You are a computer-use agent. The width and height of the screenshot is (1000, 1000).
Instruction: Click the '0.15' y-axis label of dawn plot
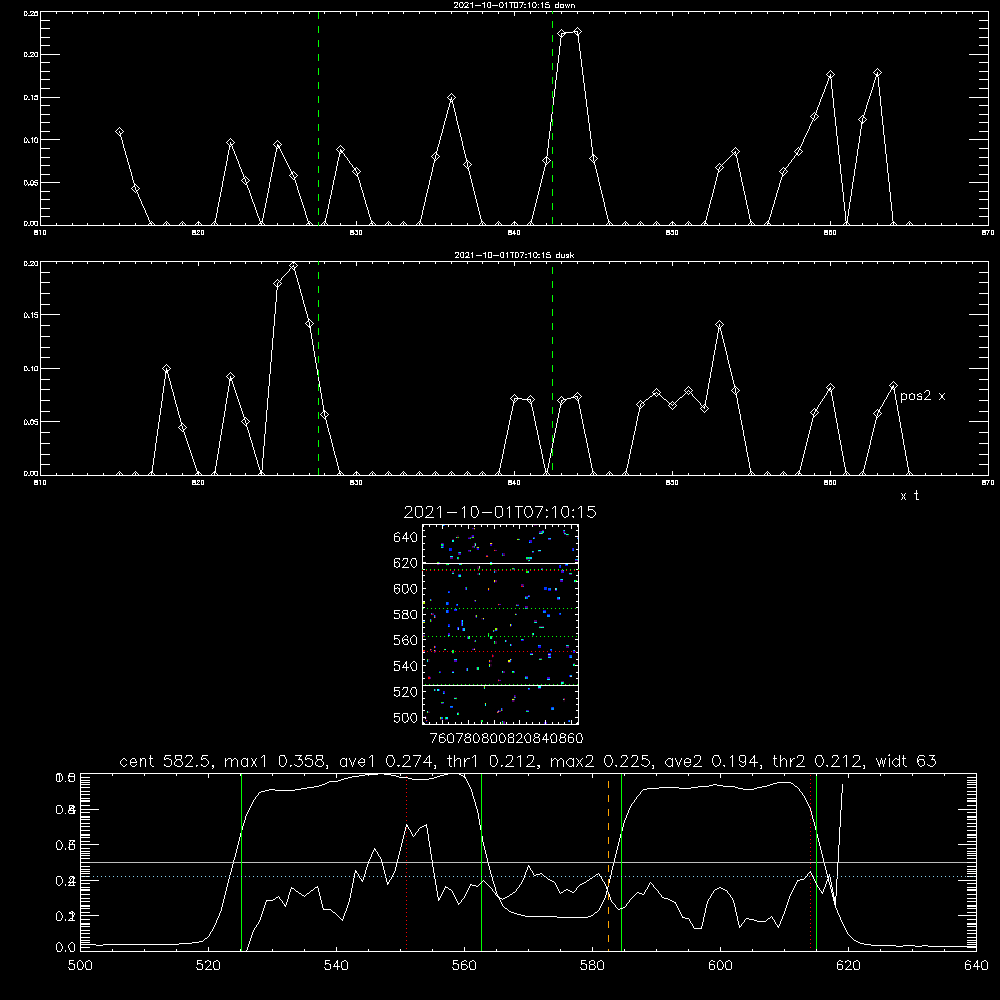click(31, 98)
